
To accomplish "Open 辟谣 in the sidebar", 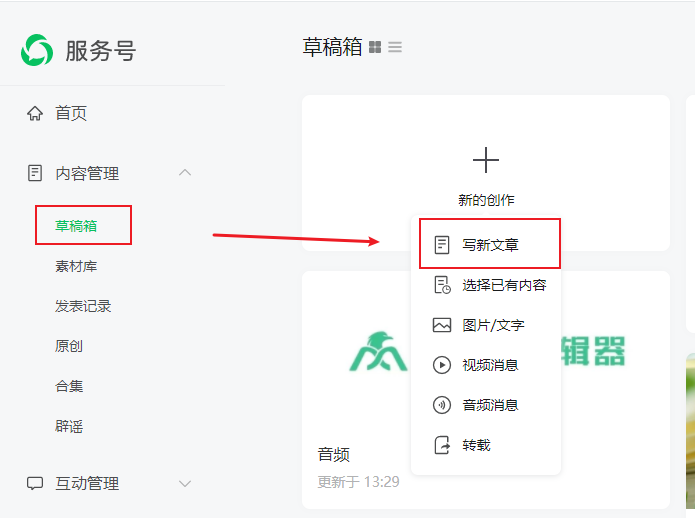I will coord(69,426).
